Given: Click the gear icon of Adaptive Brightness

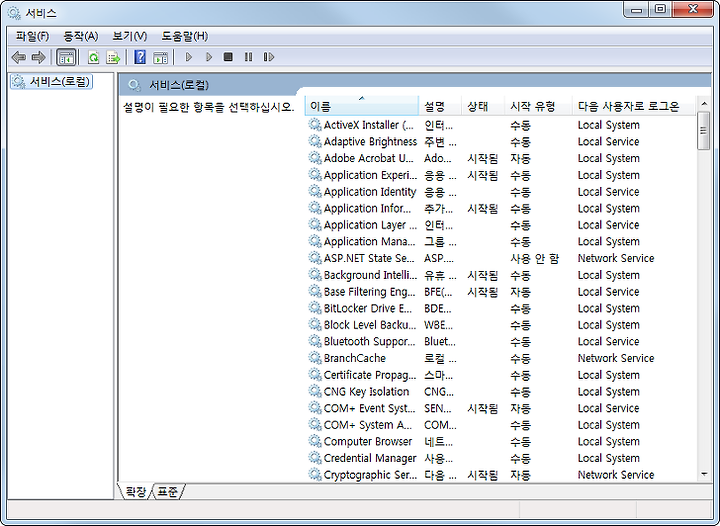Looking at the screenshot, I should pos(315,141).
